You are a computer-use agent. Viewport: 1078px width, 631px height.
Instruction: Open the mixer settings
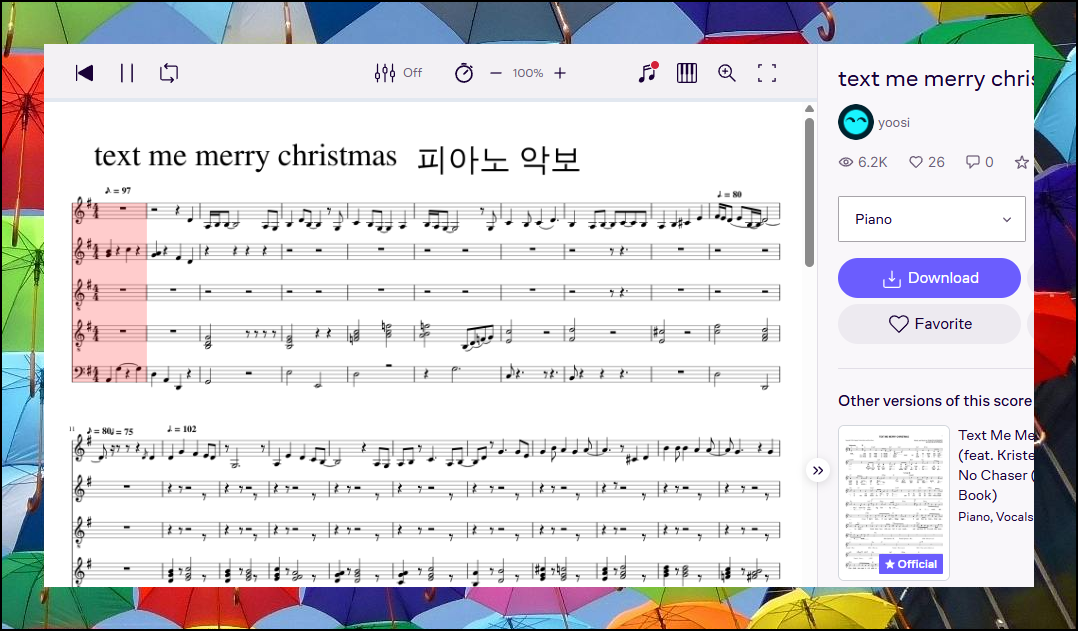(x=384, y=73)
